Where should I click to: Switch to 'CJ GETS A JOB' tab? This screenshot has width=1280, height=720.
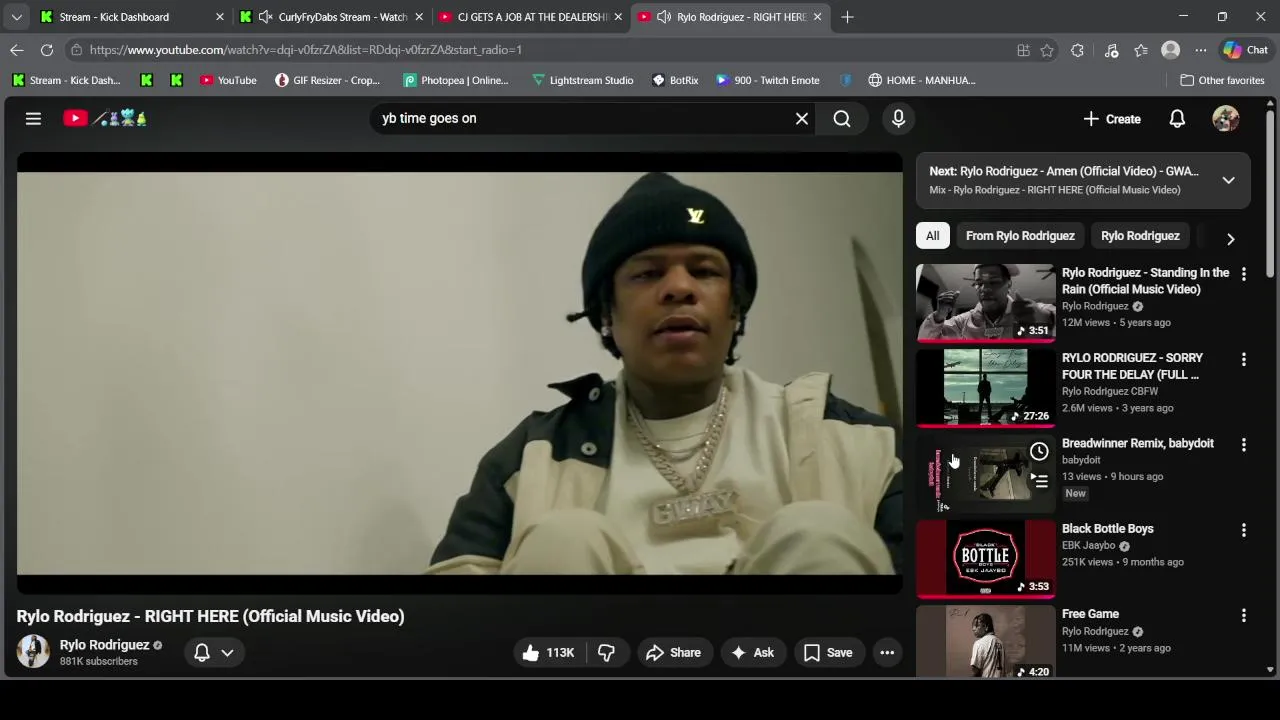pos(530,17)
